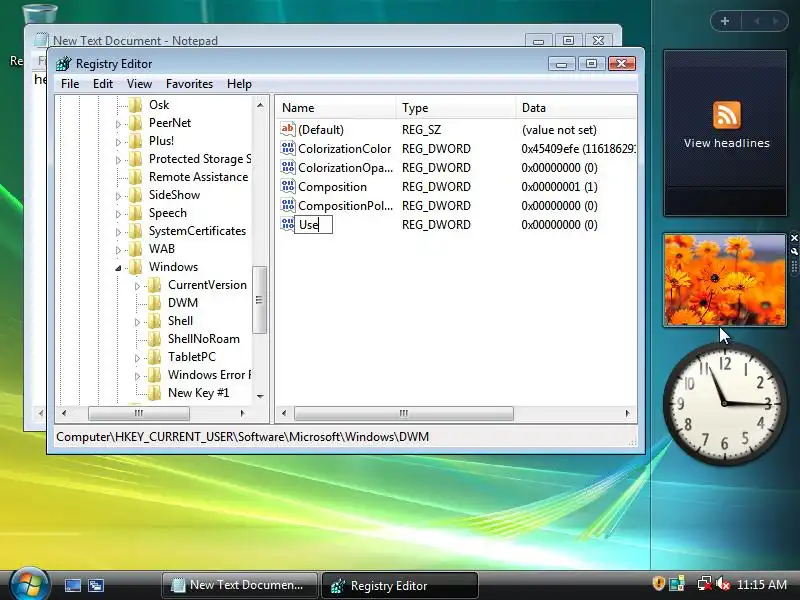This screenshot has height=600, width=800.
Task: Expand the WAB key
Action: point(118,250)
